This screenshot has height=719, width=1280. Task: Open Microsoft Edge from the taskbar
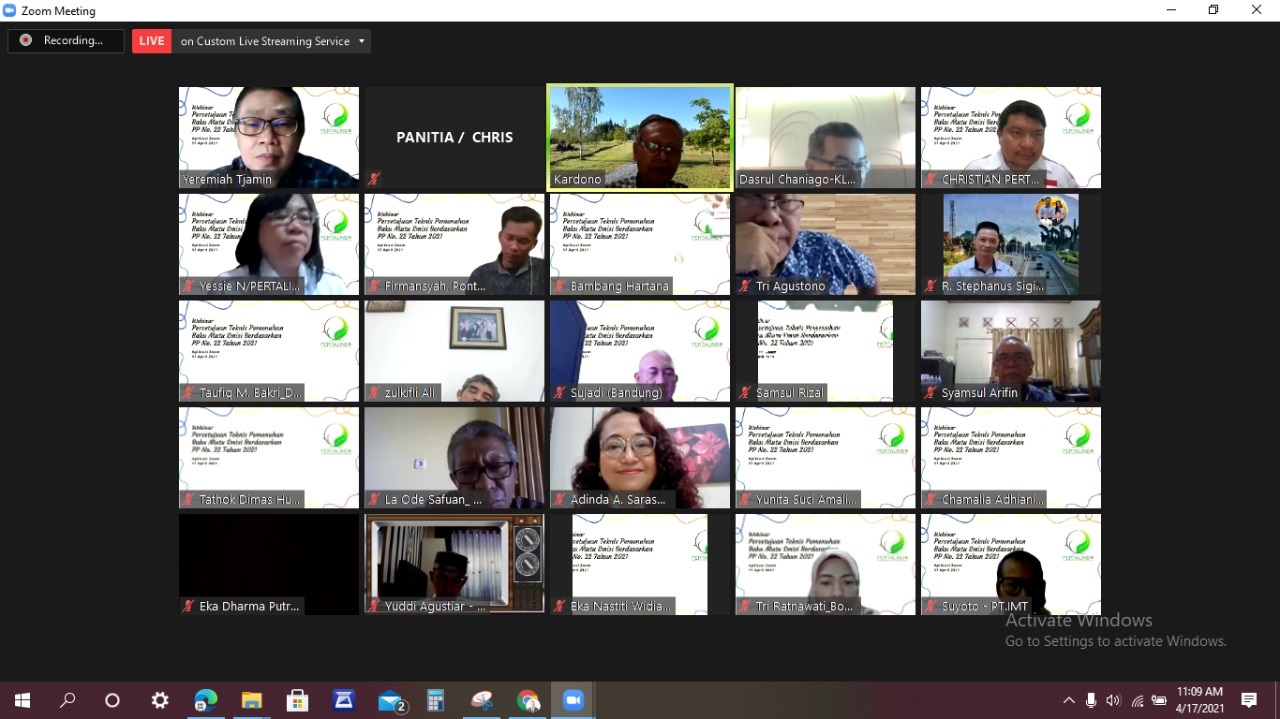pyautogui.click(x=205, y=701)
